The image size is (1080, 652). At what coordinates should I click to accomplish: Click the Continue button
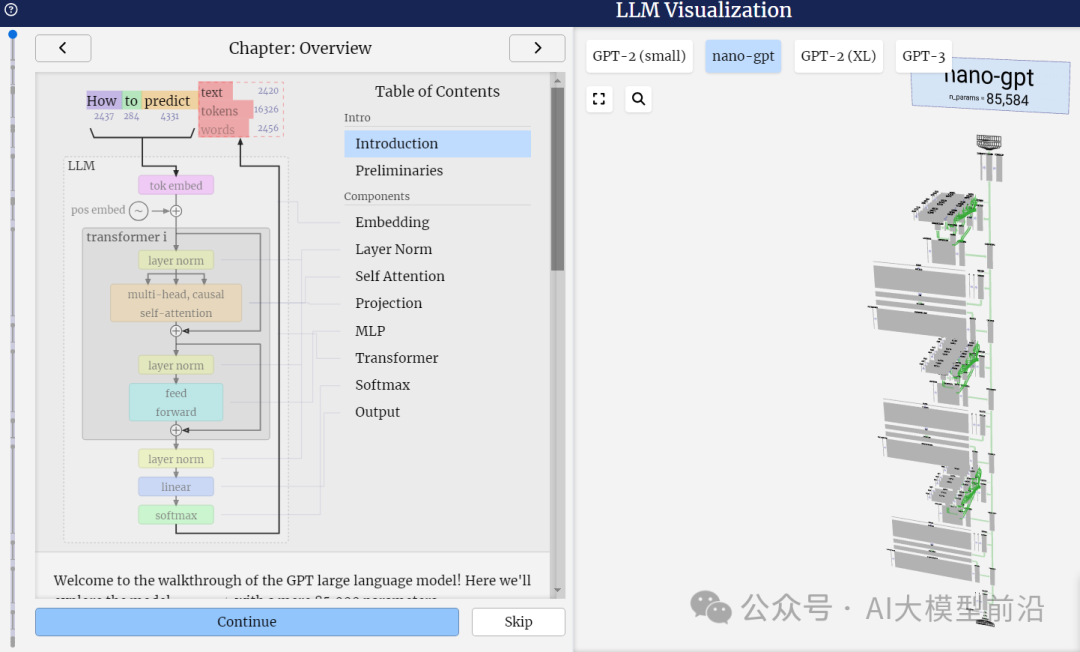coord(247,622)
